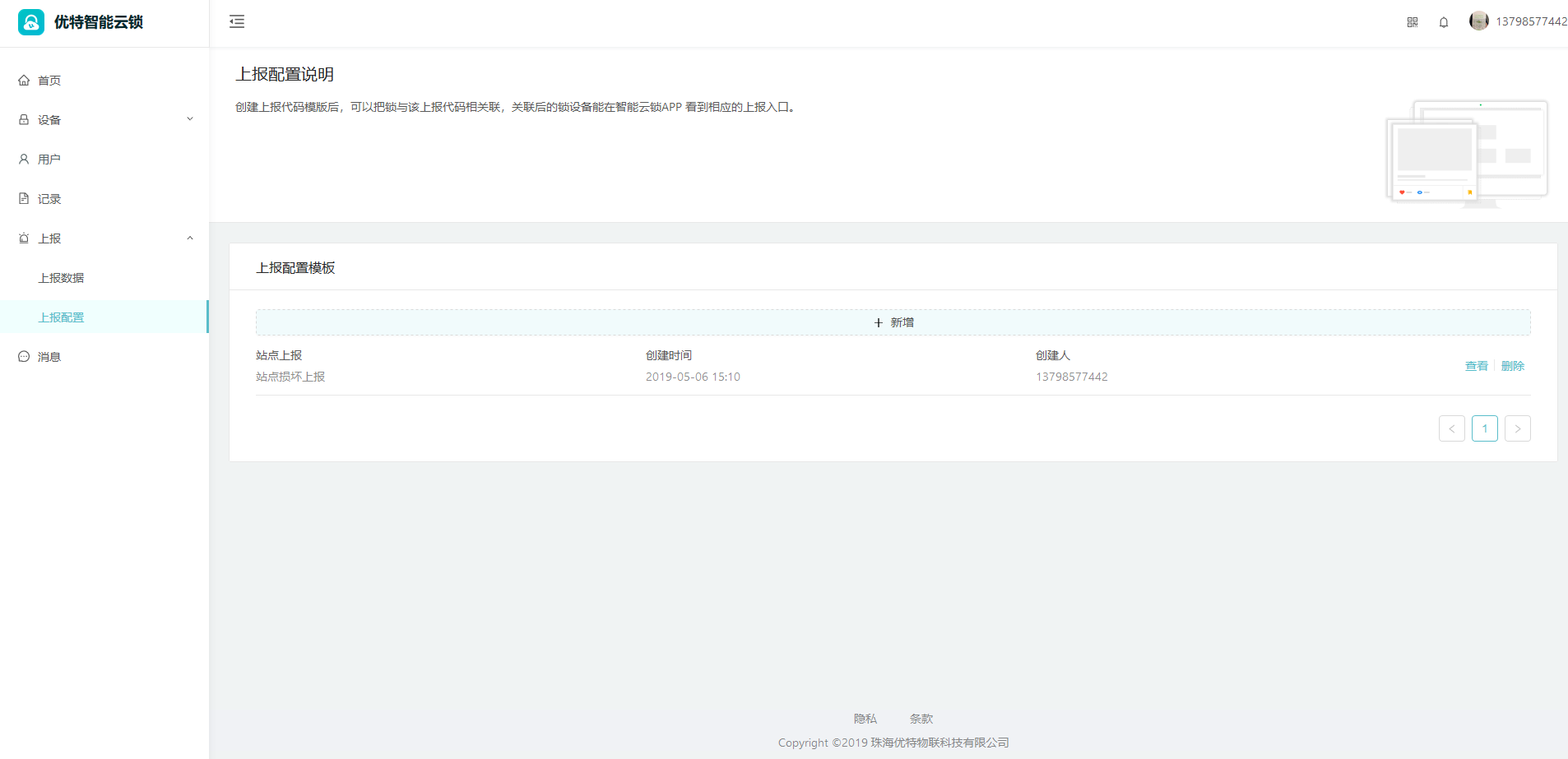
Task: Open the 隐私 footer link
Action: (x=865, y=719)
